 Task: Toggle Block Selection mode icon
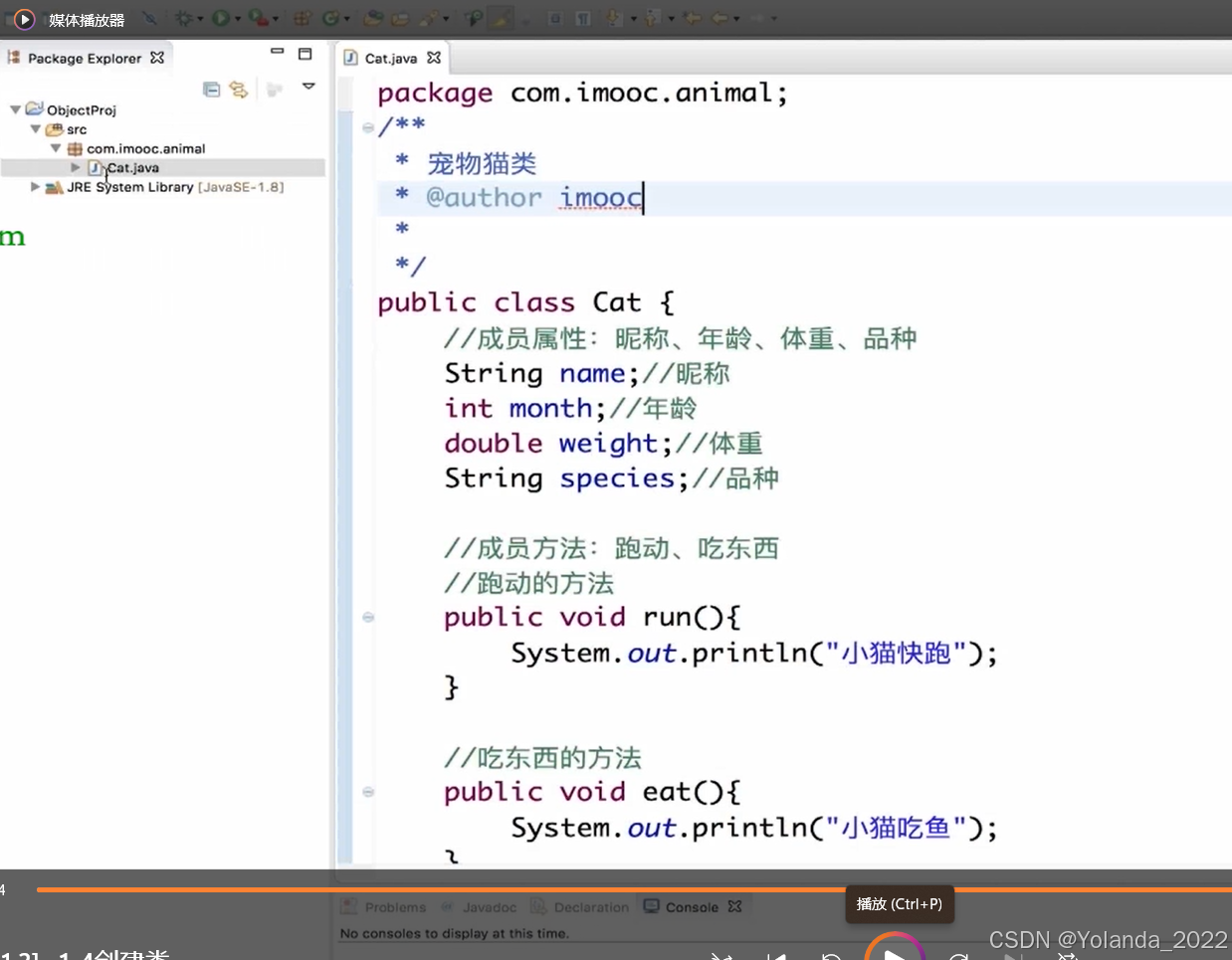(555, 18)
